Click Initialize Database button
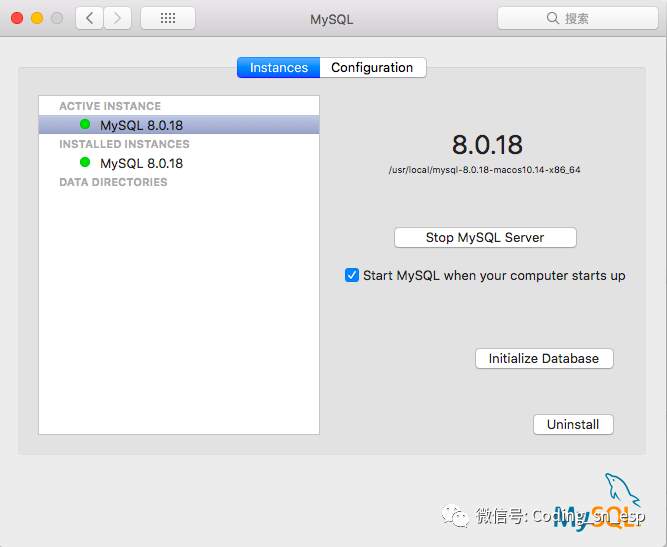 pos(544,359)
